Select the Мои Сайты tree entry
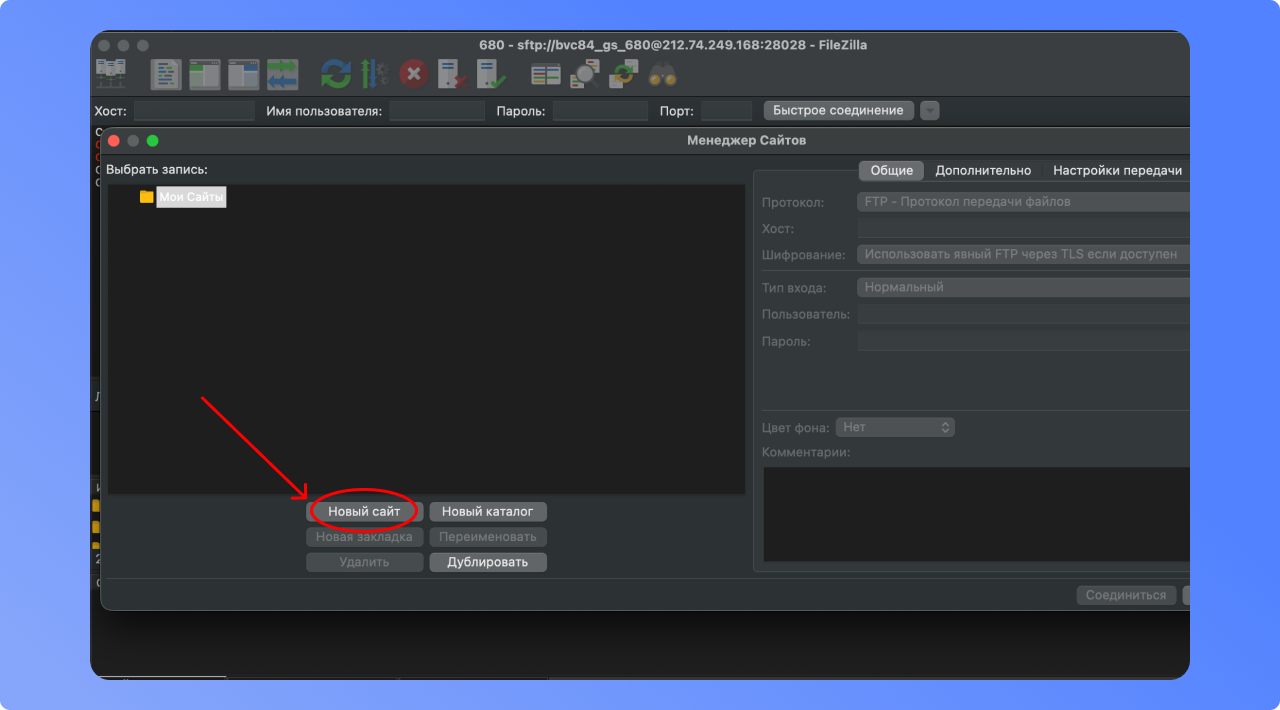Viewport: 1280px width, 710px height. click(x=191, y=197)
